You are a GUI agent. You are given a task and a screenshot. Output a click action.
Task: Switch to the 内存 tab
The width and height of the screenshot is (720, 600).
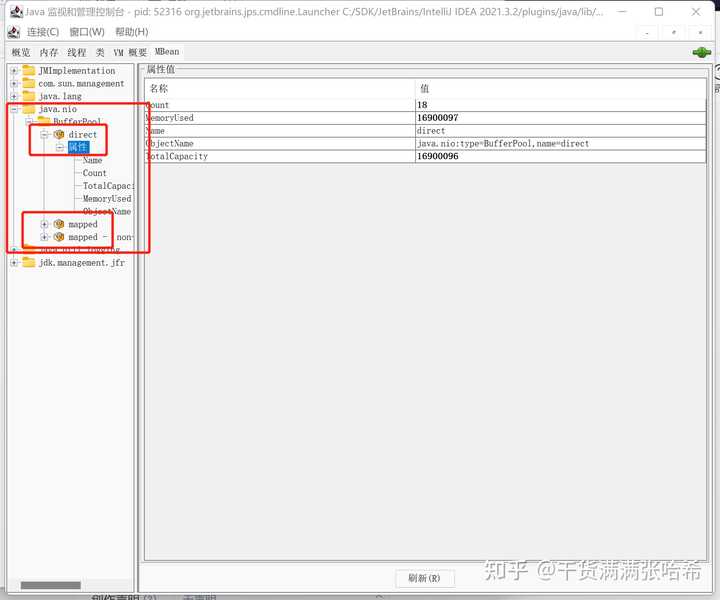pyautogui.click(x=49, y=52)
